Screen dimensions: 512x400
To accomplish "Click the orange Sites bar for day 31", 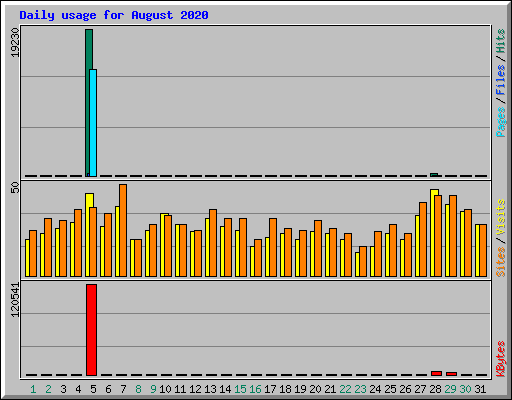I will (x=483, y=250).
